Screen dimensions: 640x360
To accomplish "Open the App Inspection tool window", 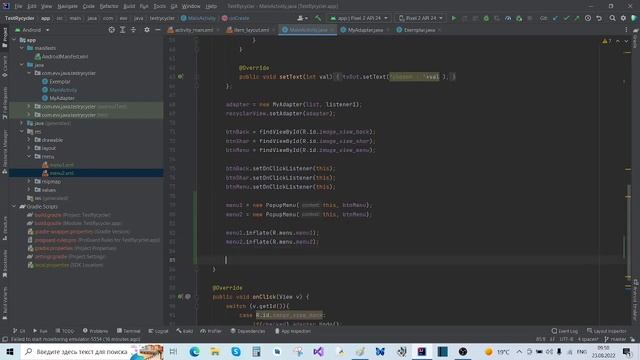I will 293,331.
